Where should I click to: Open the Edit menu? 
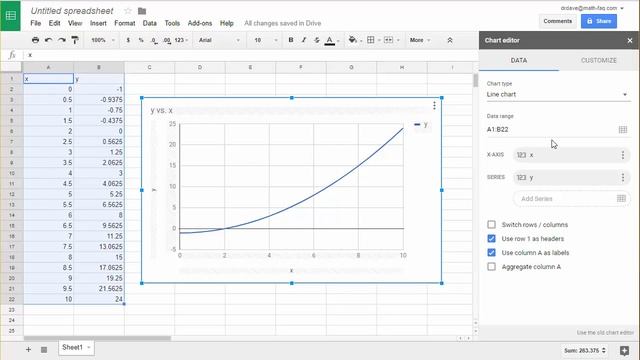coord(54,23)
